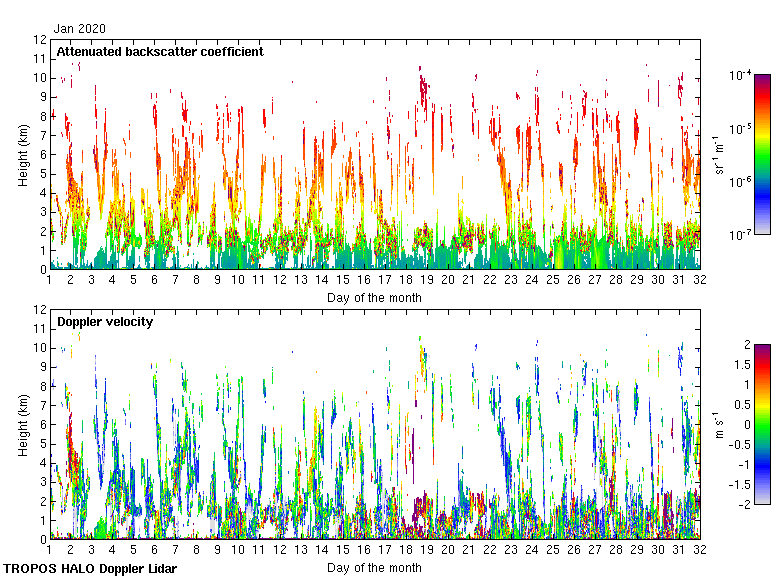Click the 10^-4 label on backscatter color bar
Screen dimensions: 780x580
pos(741,76)
